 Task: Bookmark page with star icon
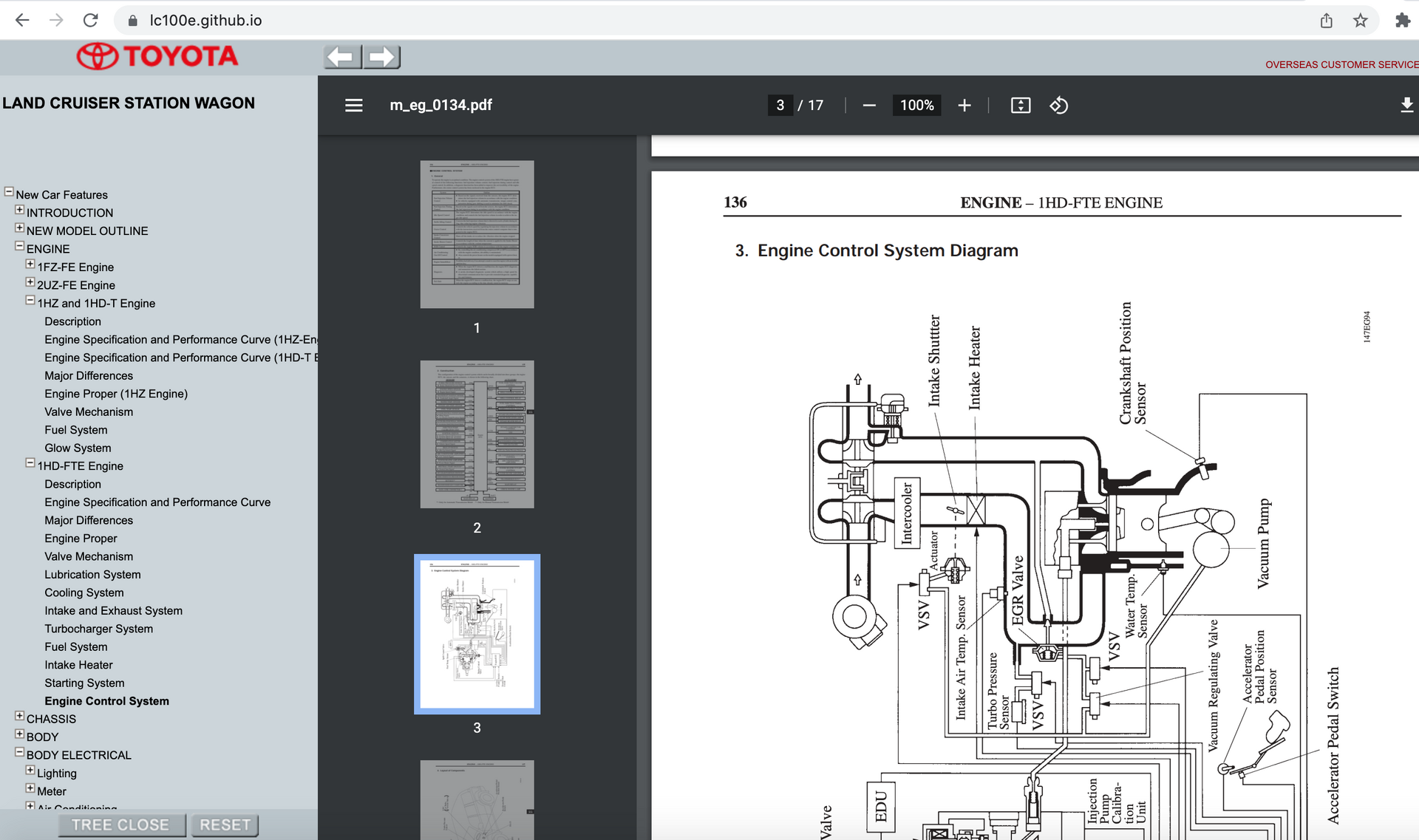1361,20
